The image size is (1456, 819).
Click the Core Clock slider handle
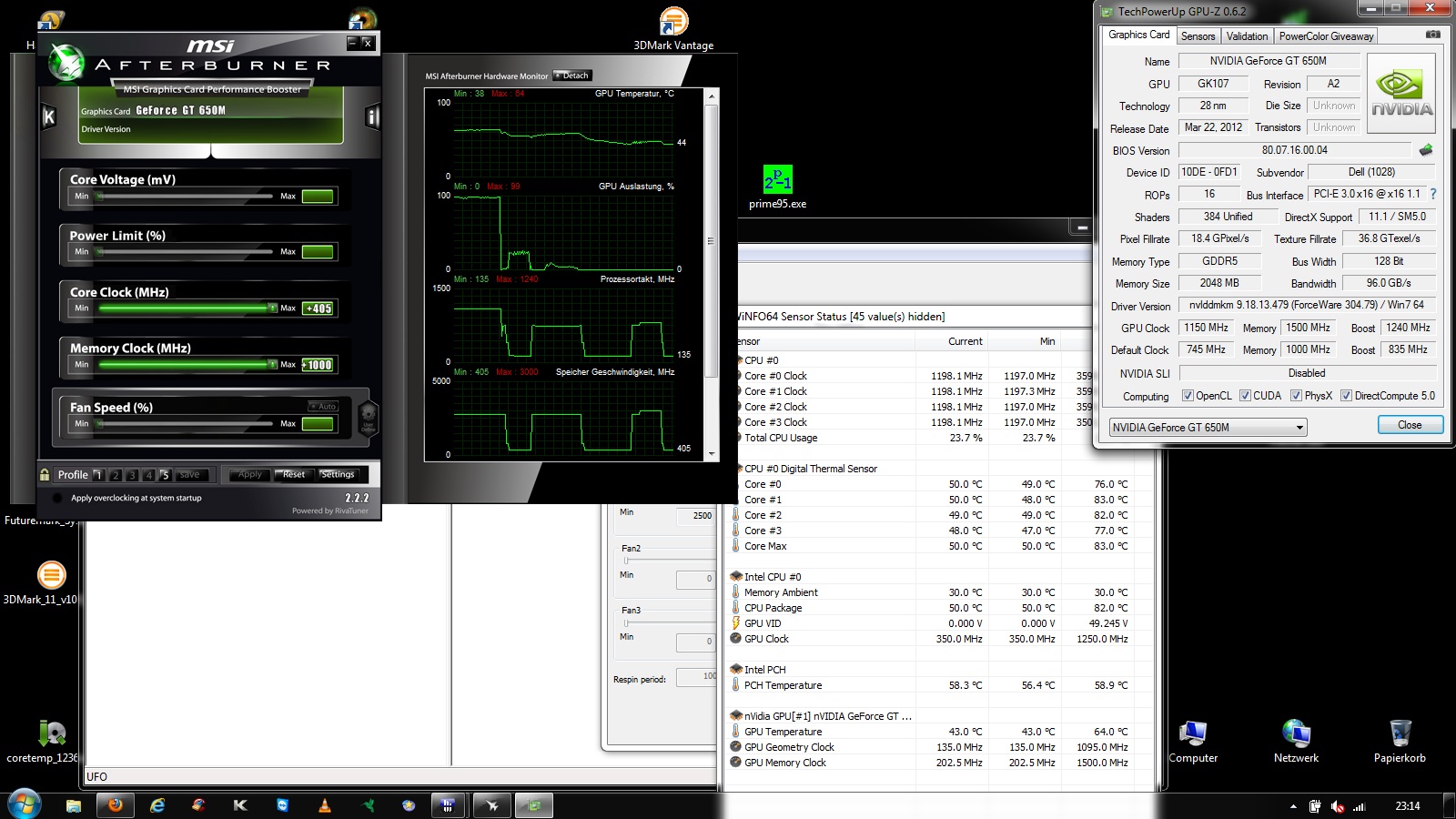click(x=272, y=308)
